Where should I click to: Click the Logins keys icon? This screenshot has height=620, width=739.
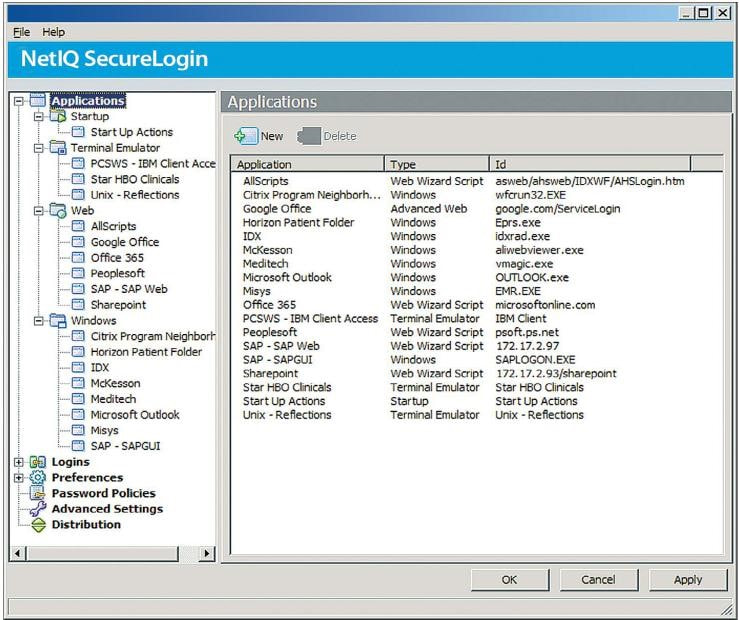pyautogui.click(x=38, y=462)
